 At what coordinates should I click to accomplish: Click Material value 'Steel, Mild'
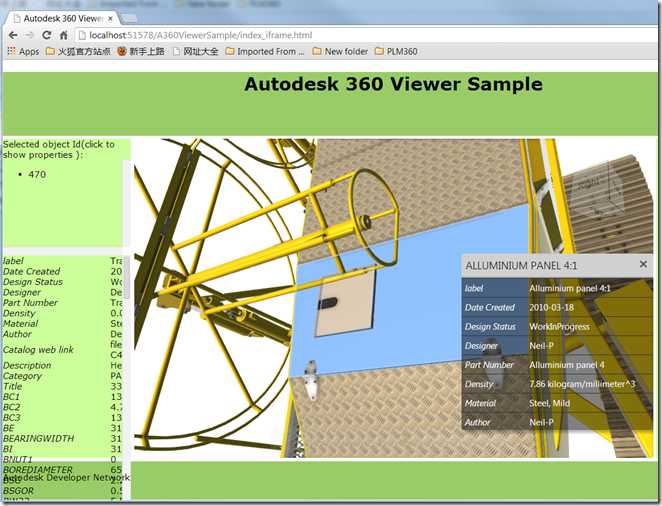point(549,403)
